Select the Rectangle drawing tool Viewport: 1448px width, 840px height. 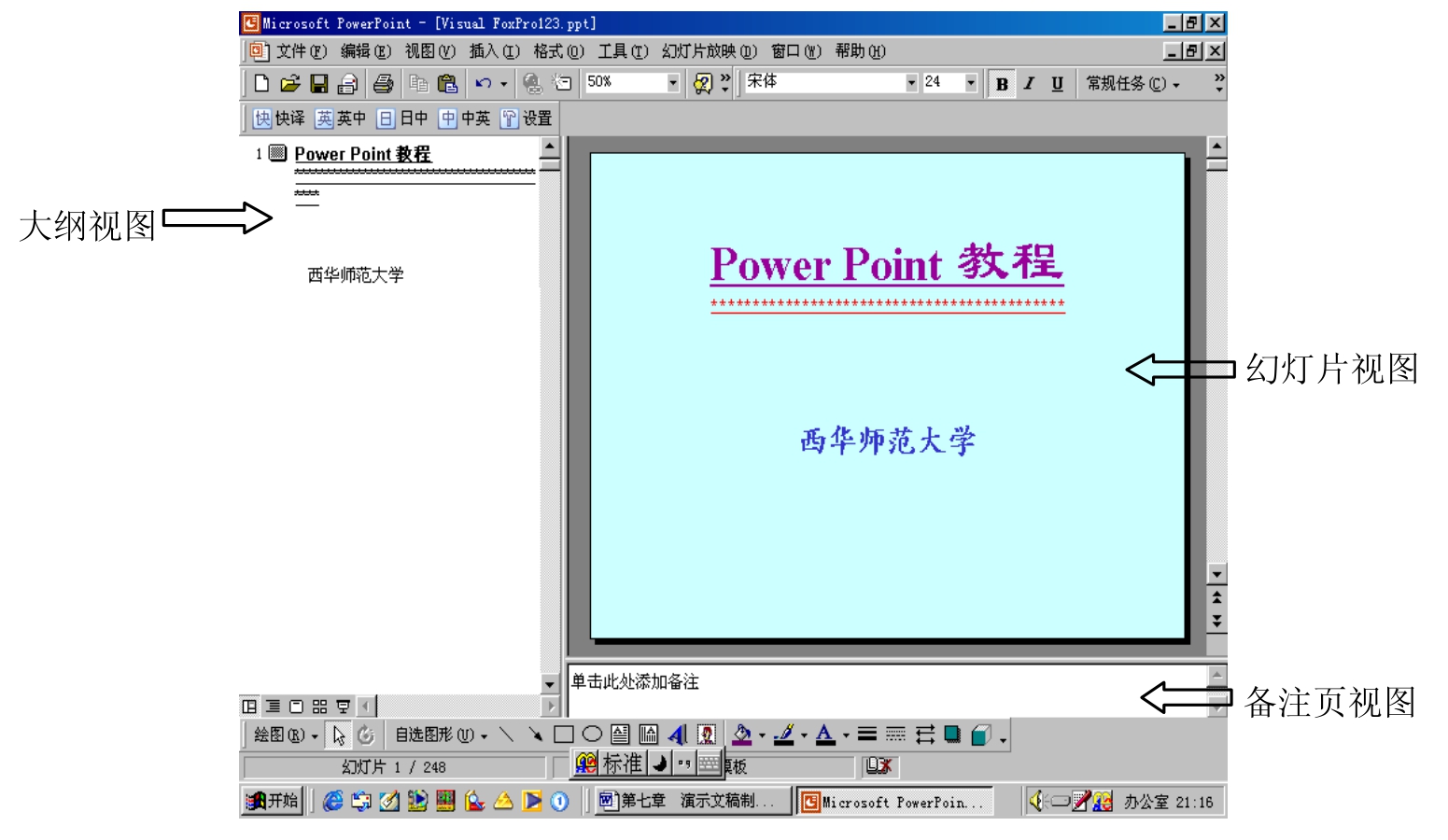click(564, 735)
